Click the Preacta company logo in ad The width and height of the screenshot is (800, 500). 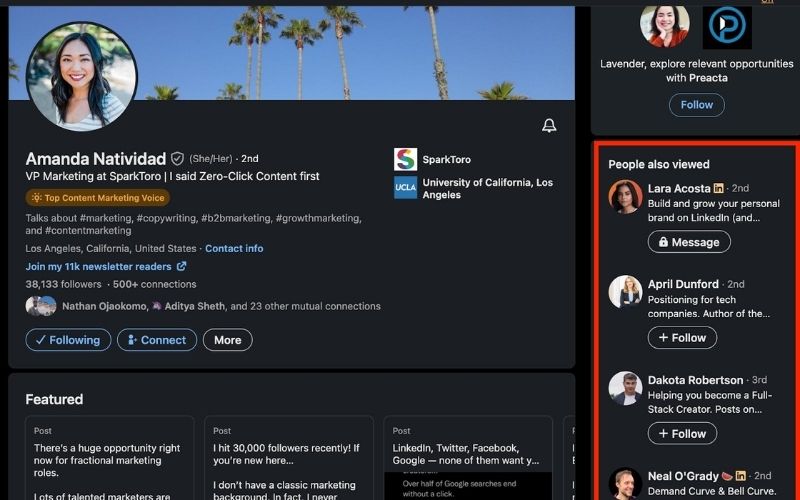727,27
